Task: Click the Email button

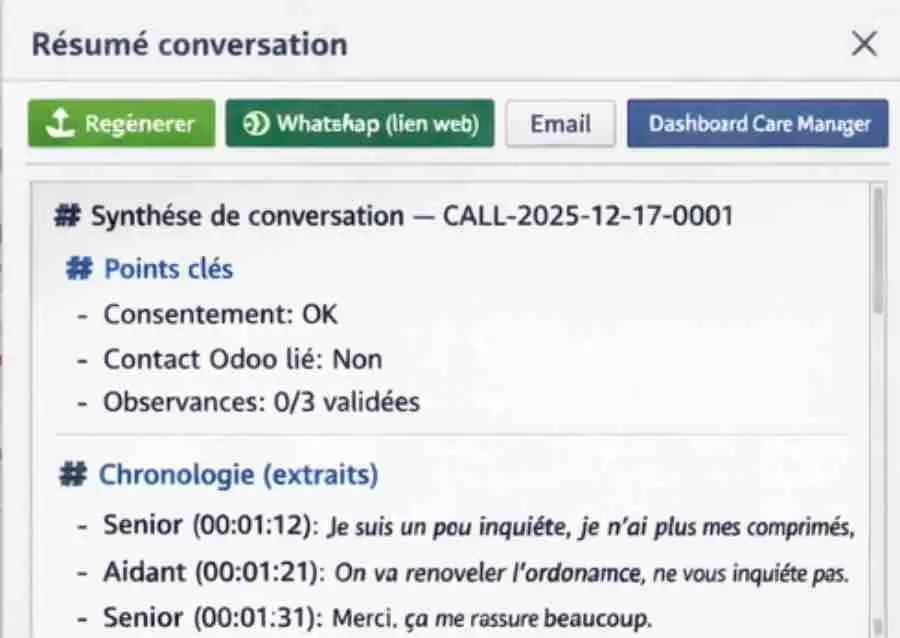Action: [560, 124]
